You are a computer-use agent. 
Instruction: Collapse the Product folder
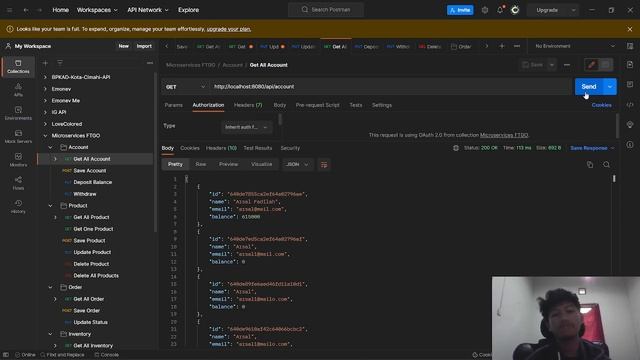50,206
